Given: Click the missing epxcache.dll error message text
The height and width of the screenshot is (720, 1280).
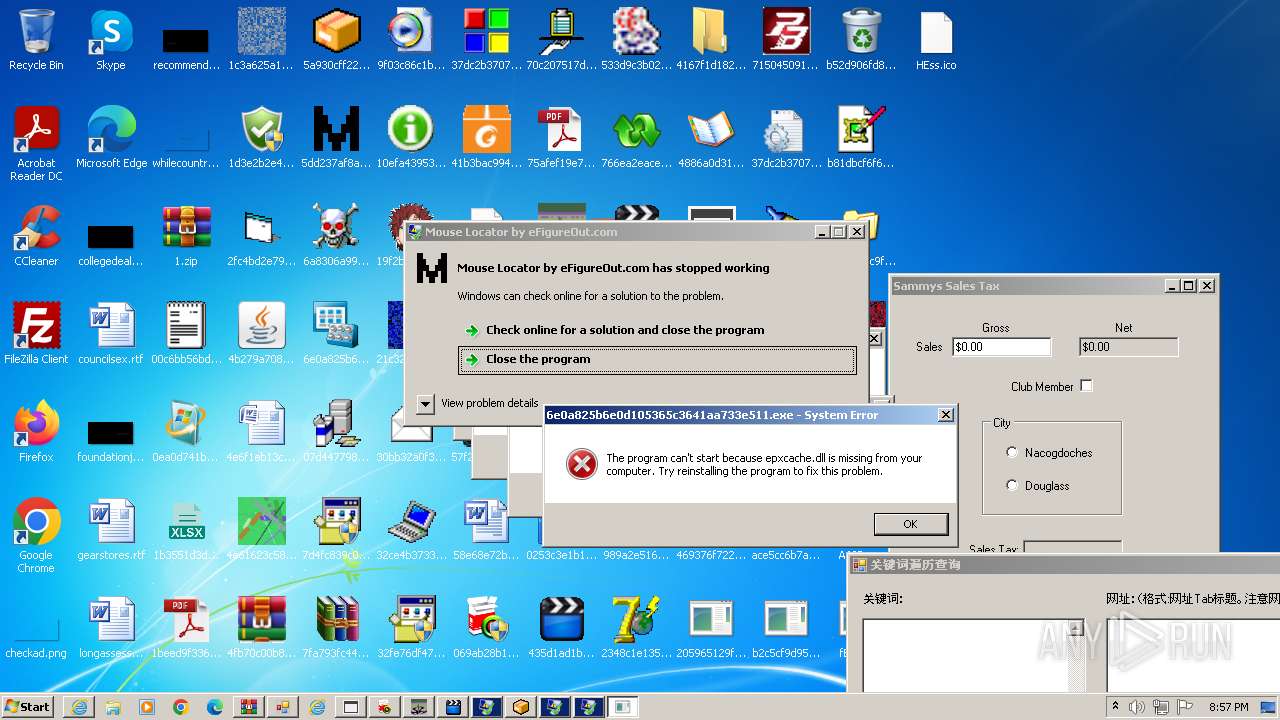Looking at the screenshot, I should (764, 465).
